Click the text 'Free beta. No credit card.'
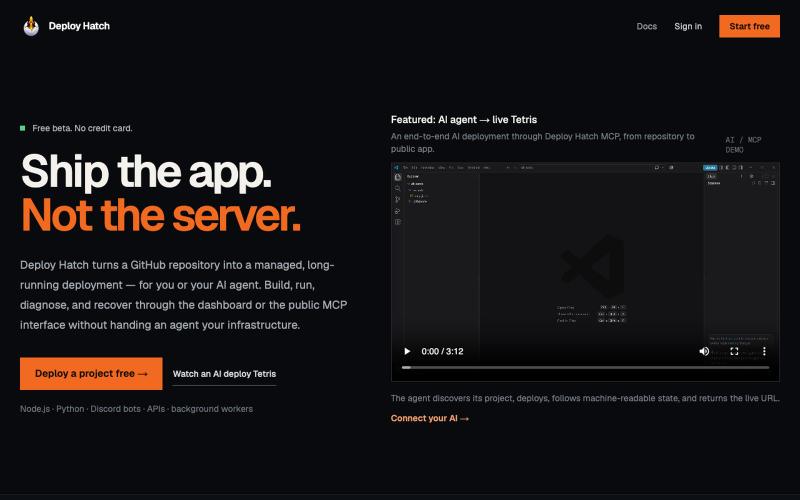 82,129
